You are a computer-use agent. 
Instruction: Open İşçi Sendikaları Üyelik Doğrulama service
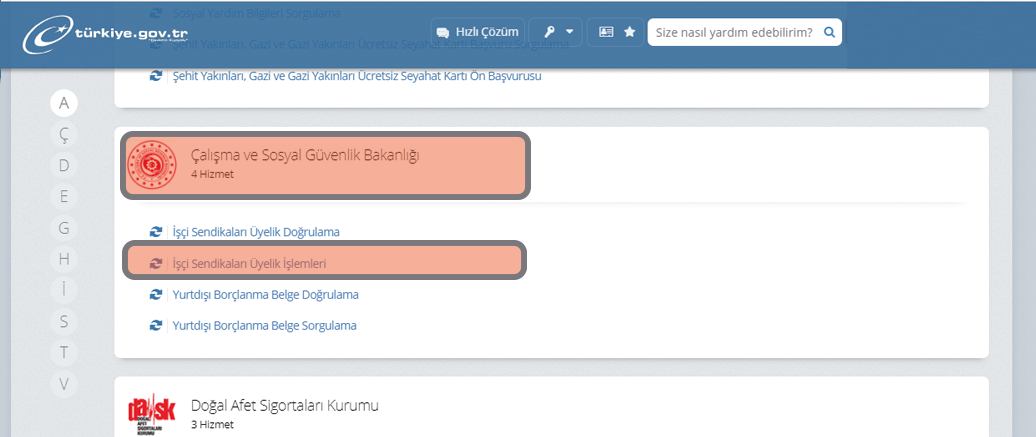[256, 232]
